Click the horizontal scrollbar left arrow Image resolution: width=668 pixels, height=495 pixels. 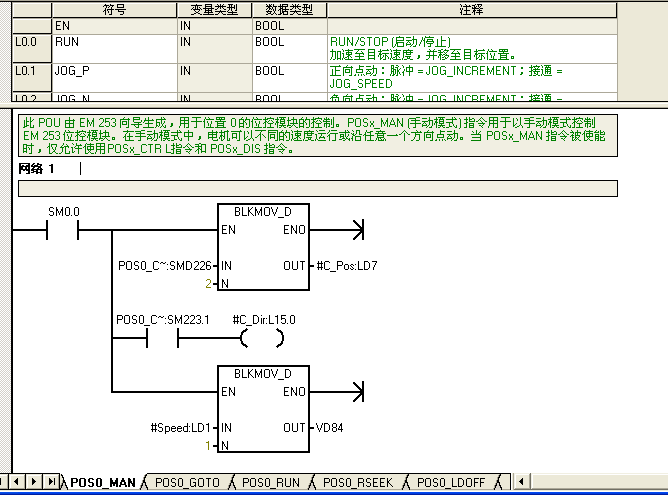tap(521, 482)
